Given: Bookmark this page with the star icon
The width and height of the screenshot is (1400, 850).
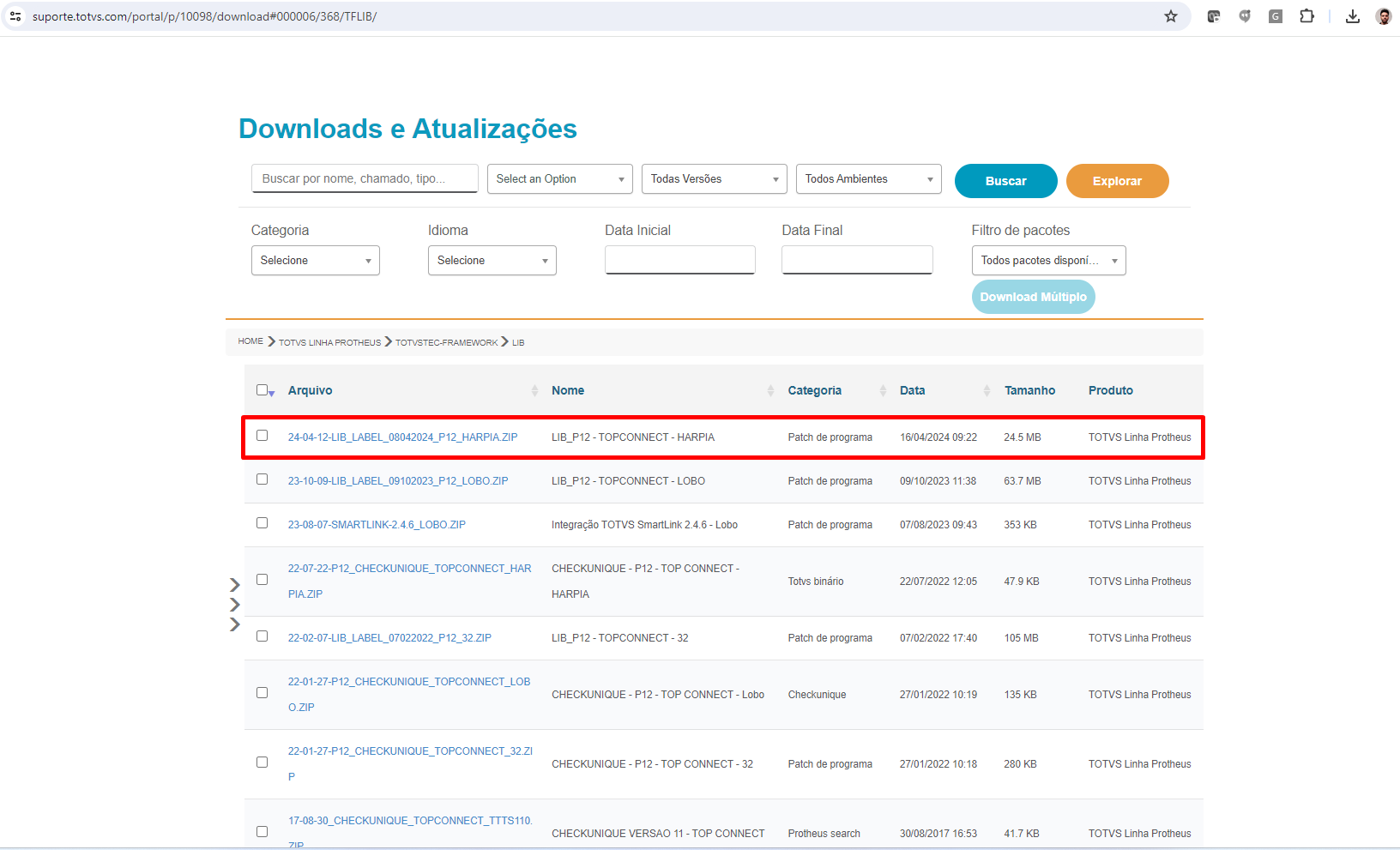Looking at the screenshot, I should coord(1170,16).
